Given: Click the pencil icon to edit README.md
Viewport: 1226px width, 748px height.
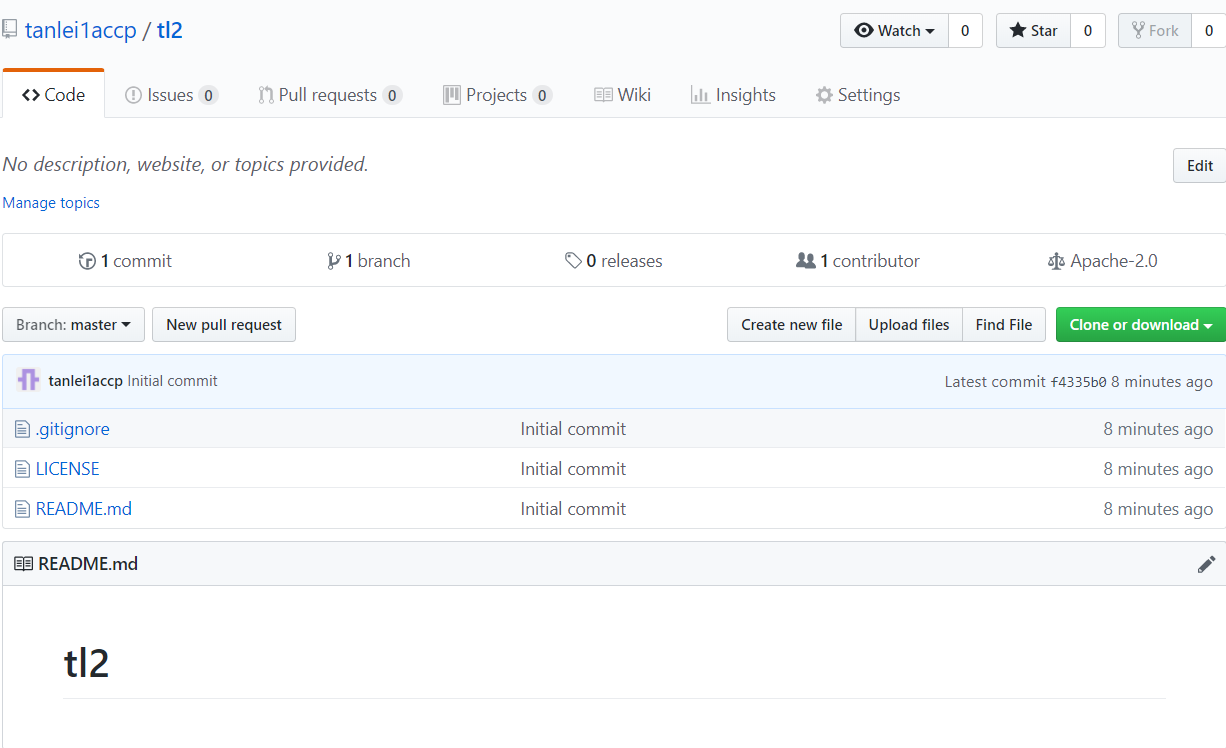Looking at the screenshot, I should (x=1206, y=564).
